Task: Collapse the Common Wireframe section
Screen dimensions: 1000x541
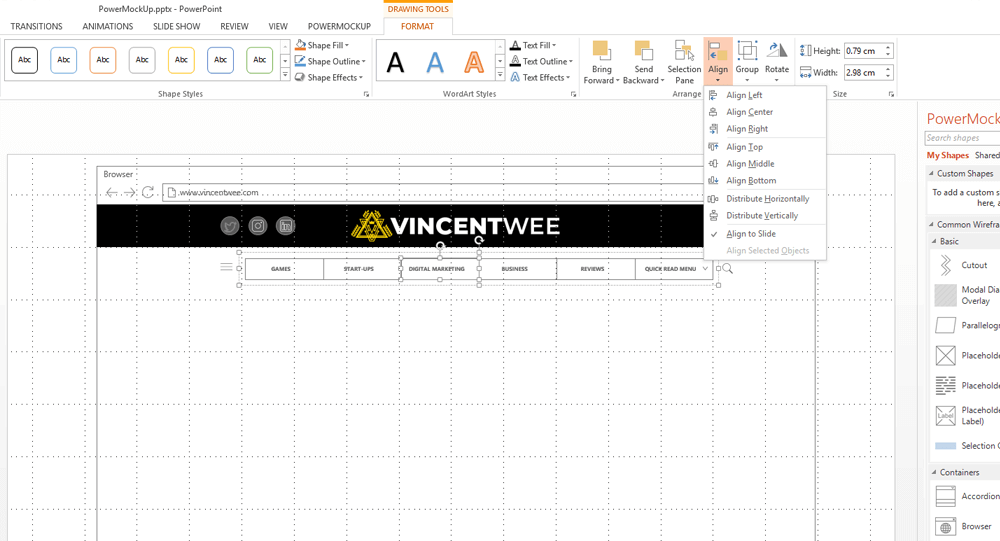Action: click(931, 225)
